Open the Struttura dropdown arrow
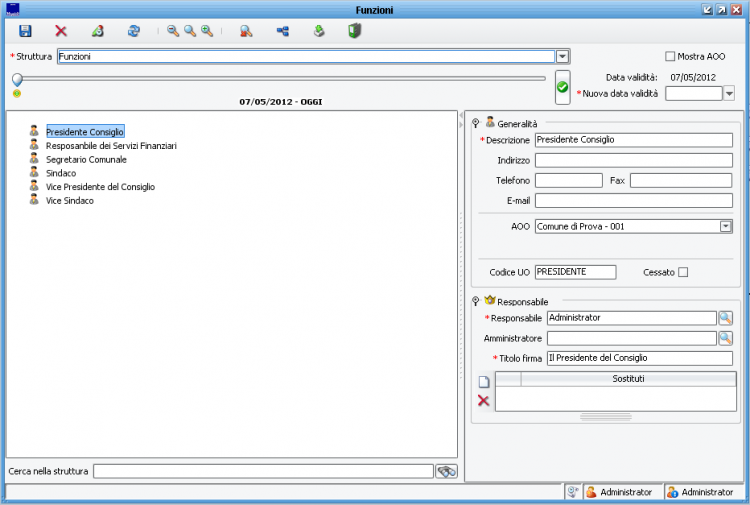 coord(562,57)
